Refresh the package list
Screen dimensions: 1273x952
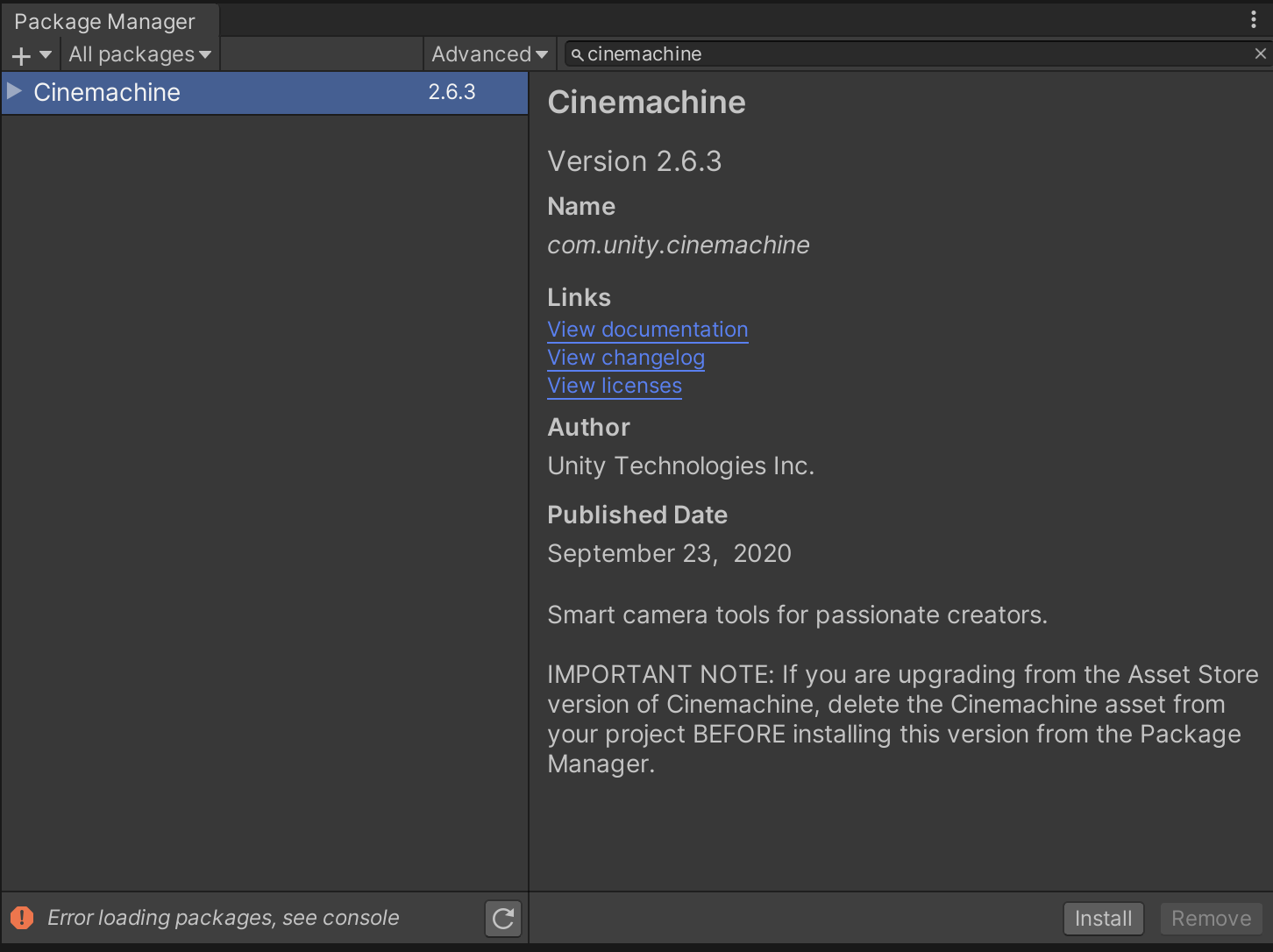click(x=503, y=919)
